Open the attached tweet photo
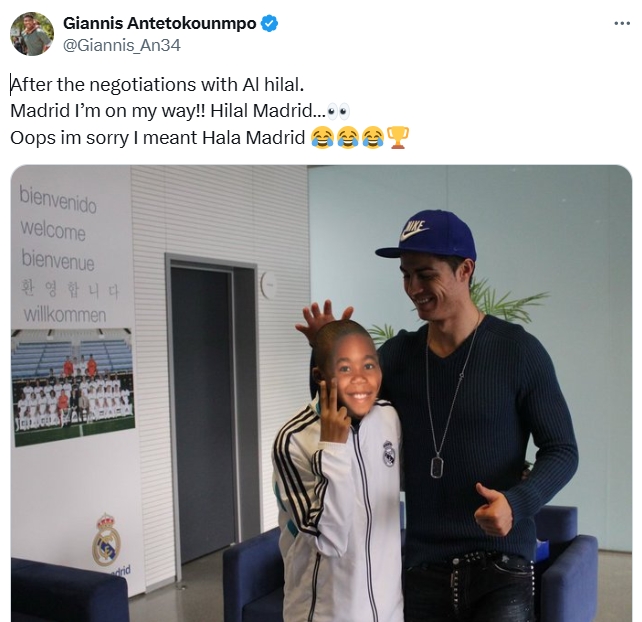This screenshot has height=622, width=642. (x=321, y=393)
